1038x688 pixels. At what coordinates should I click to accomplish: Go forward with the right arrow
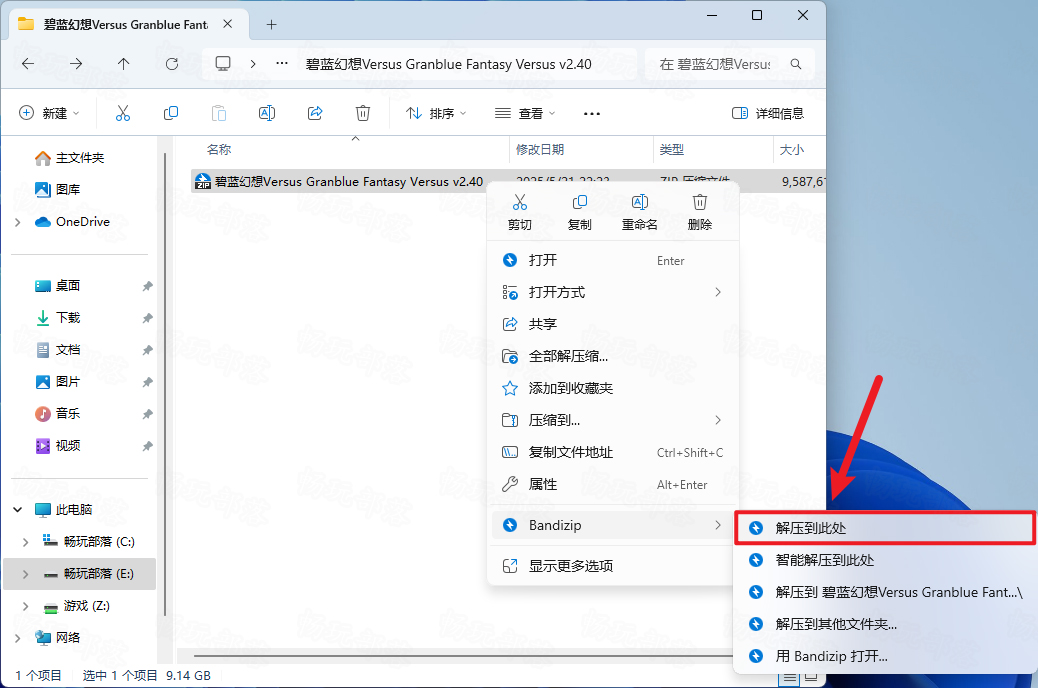pos(76,64)
